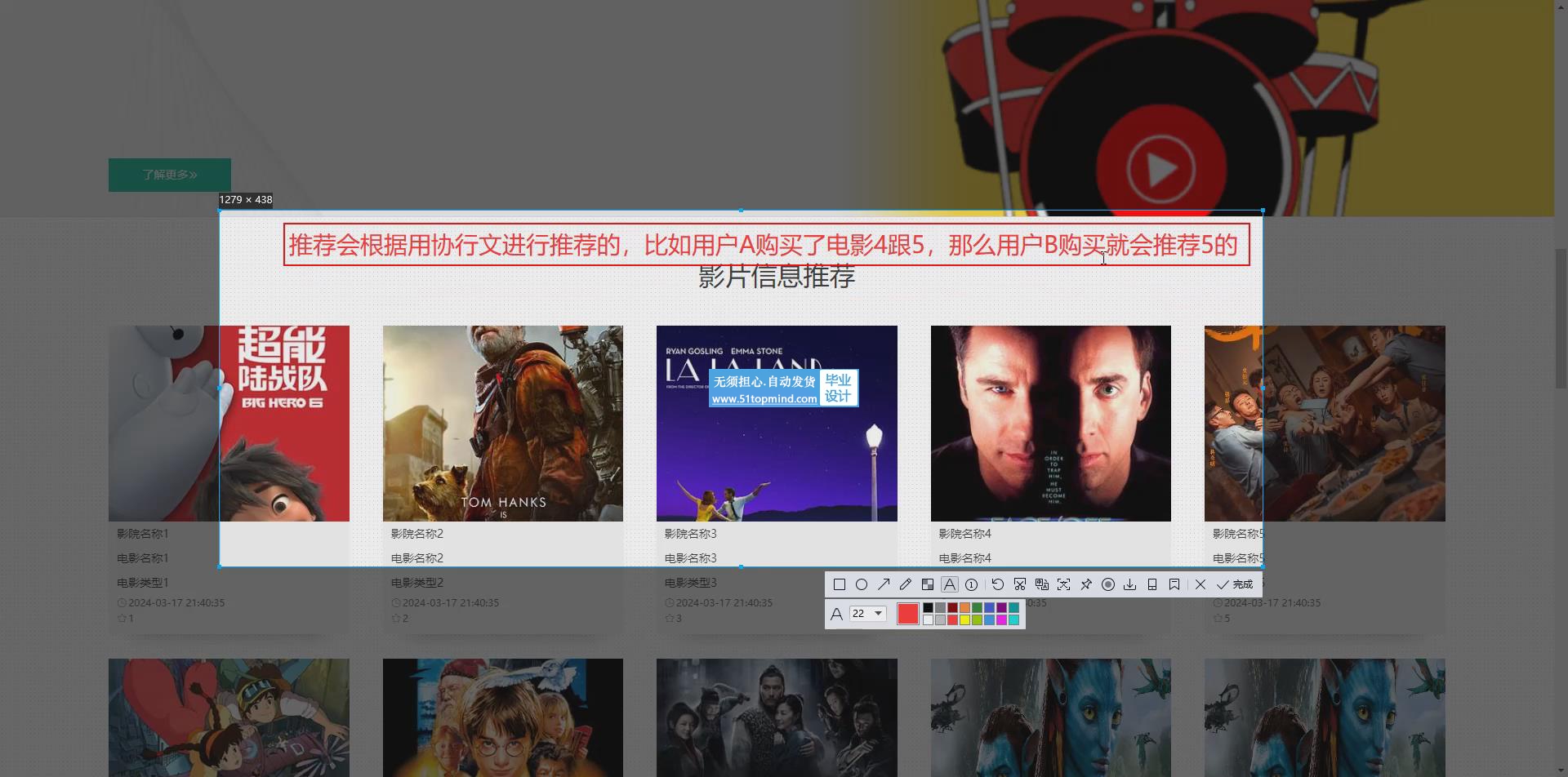1568x777 pixels.
Task: Click the star rating under movie 5
Action: click(x=1222, y=619)
